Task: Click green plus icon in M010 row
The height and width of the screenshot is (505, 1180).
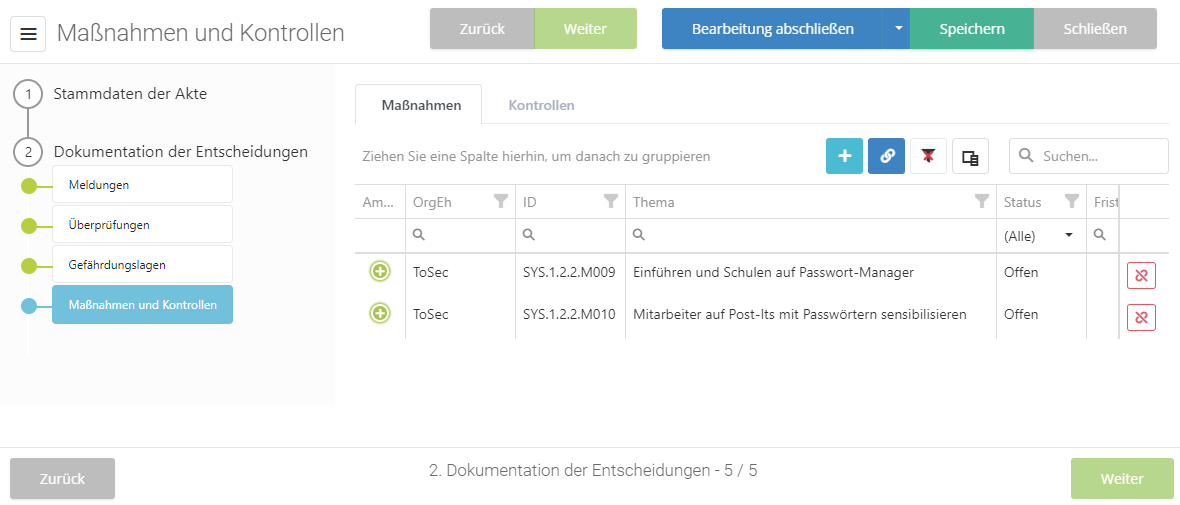Action: click(x=380, y=314)
